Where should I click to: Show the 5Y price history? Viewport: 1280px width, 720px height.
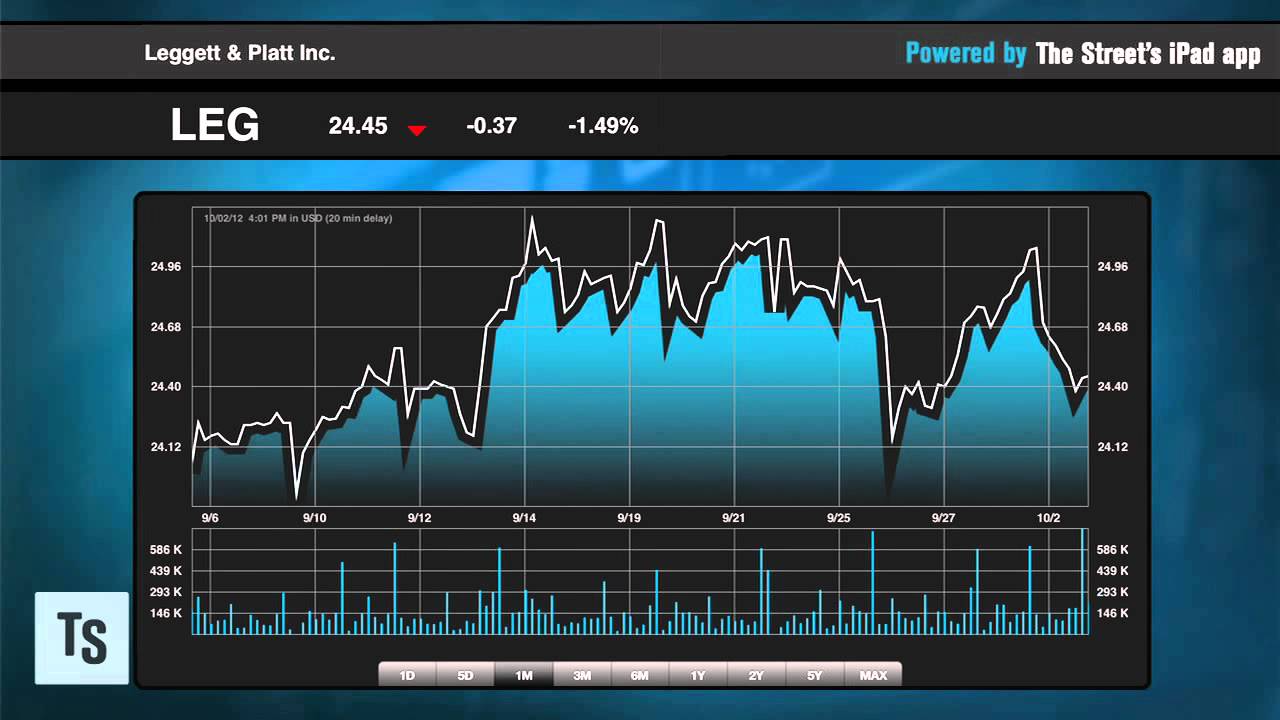point(815,675)
